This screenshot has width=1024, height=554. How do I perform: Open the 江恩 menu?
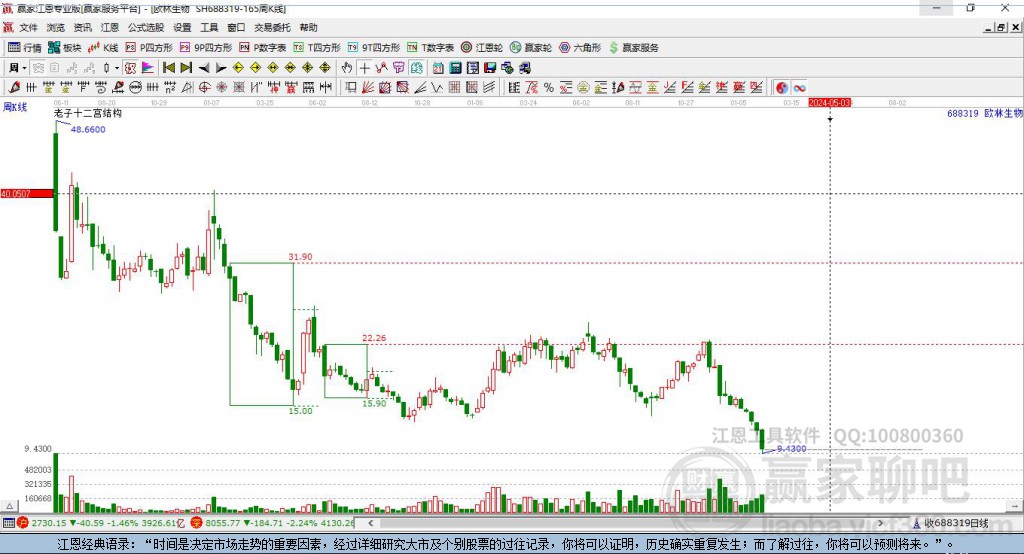coord(110,27)
